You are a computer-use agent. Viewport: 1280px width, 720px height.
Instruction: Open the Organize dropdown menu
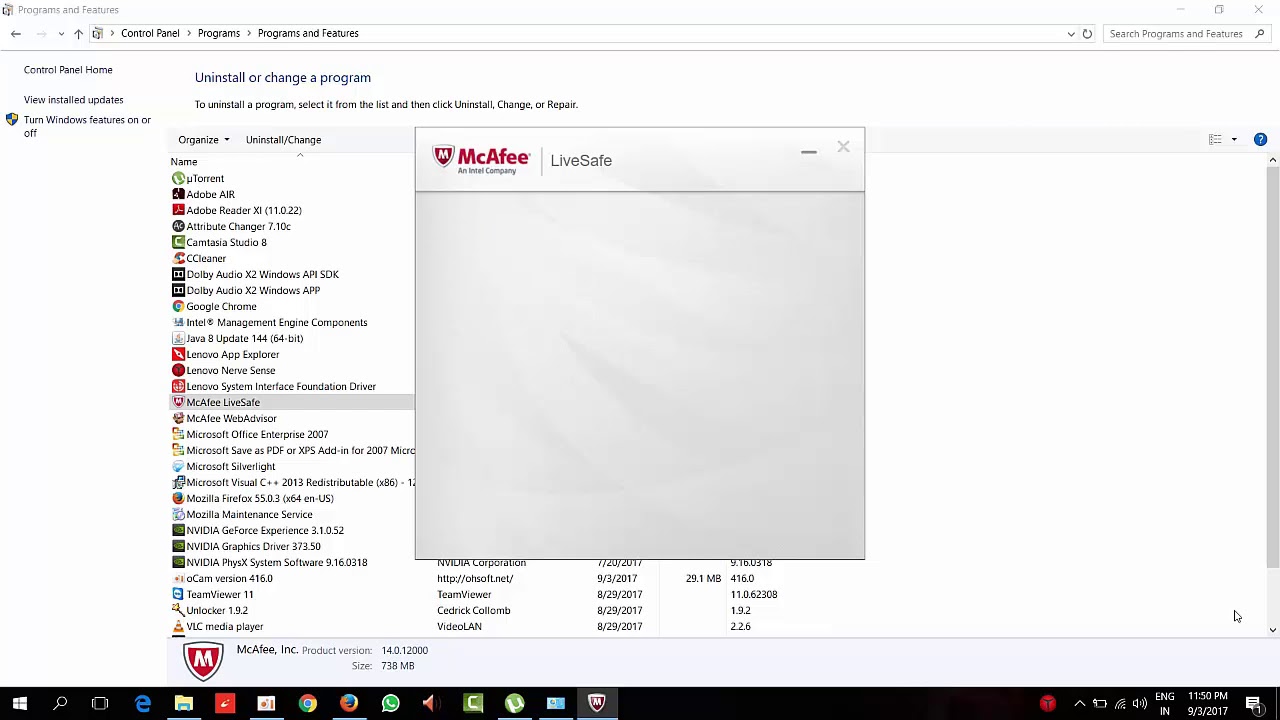click(x=204, y=140)
